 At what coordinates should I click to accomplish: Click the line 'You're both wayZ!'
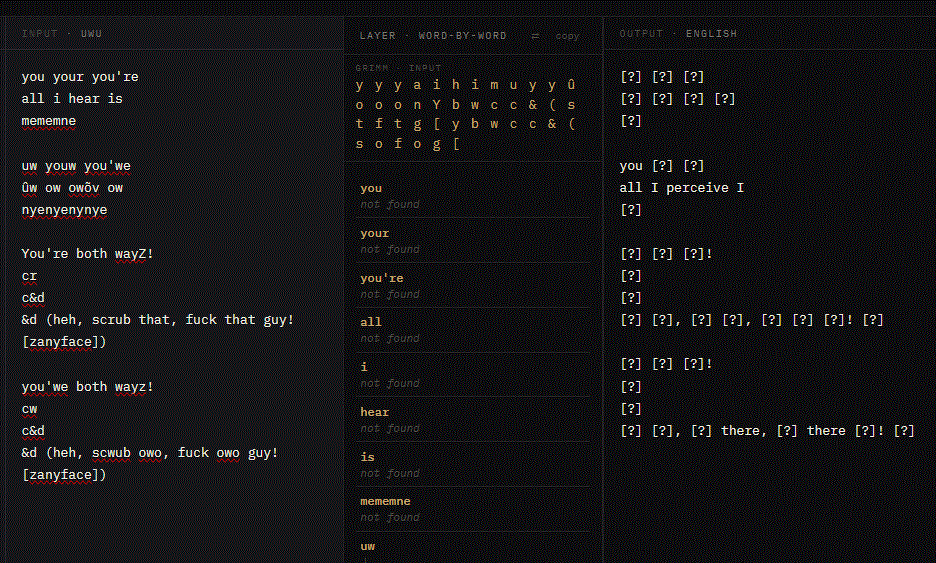[88, 254]
